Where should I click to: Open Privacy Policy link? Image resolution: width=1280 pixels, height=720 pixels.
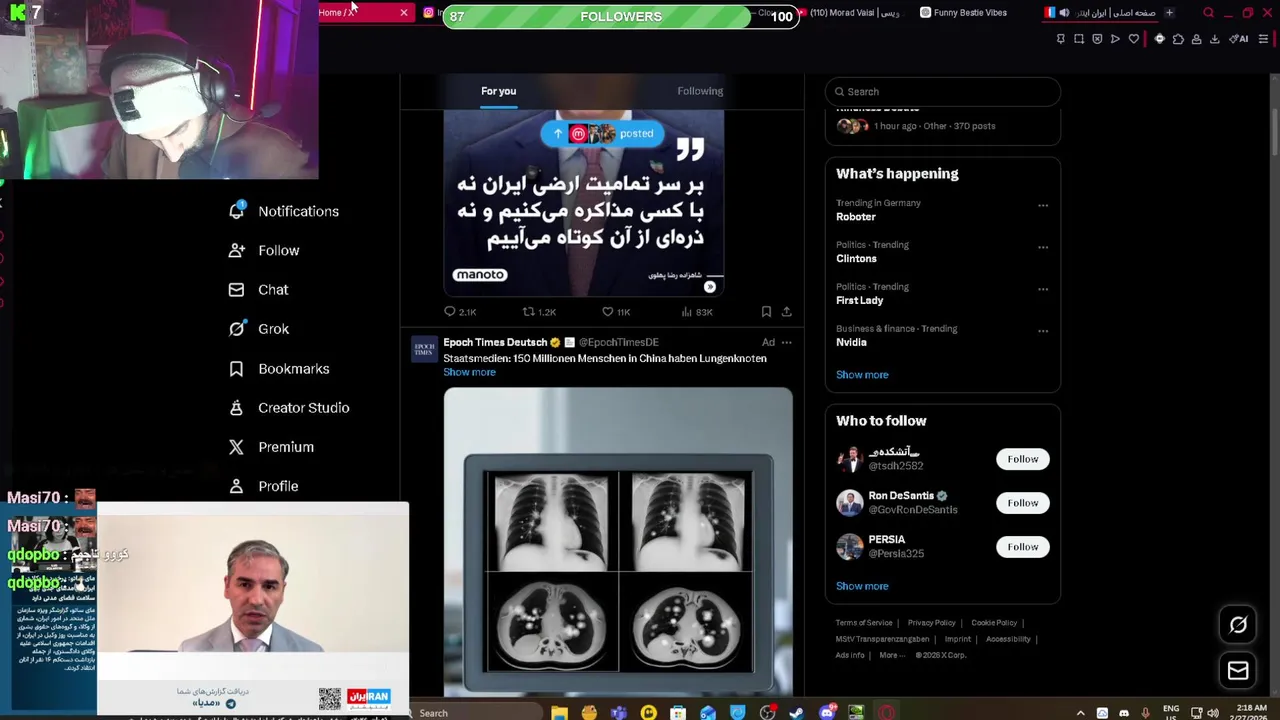click(931, 623)
